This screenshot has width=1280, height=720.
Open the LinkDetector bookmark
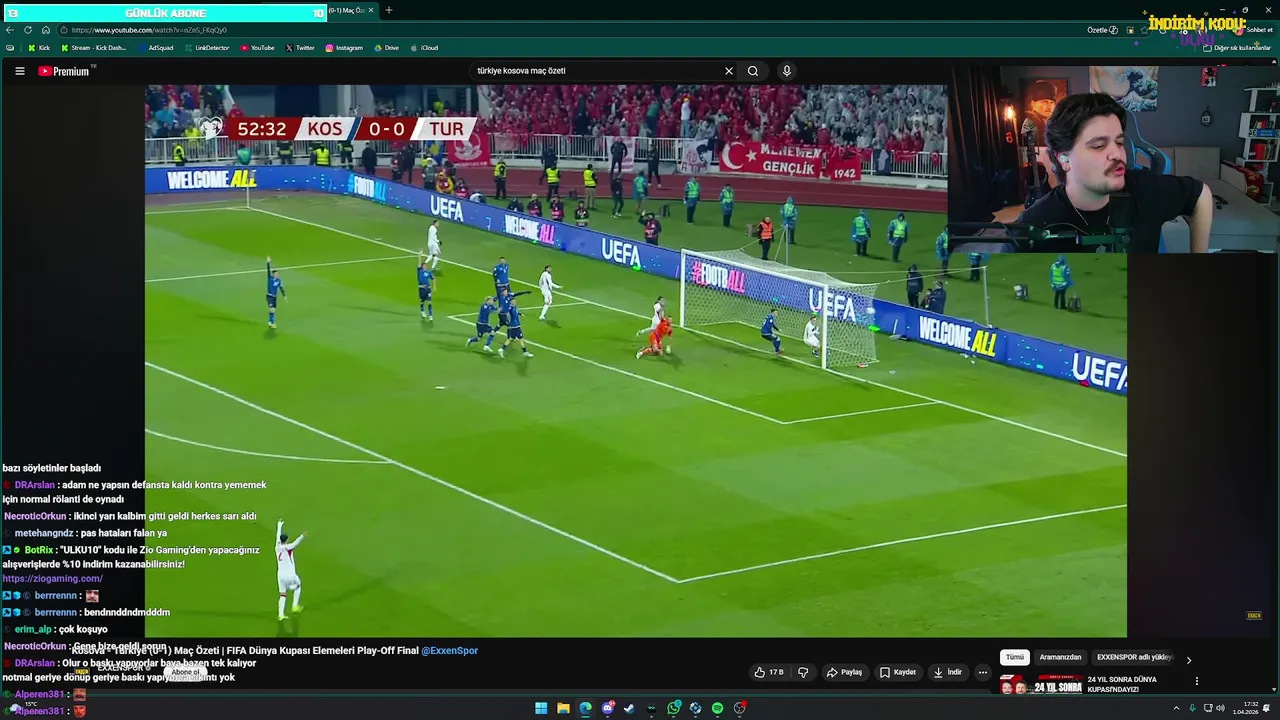pyautogui.click(x=207, y=48)
